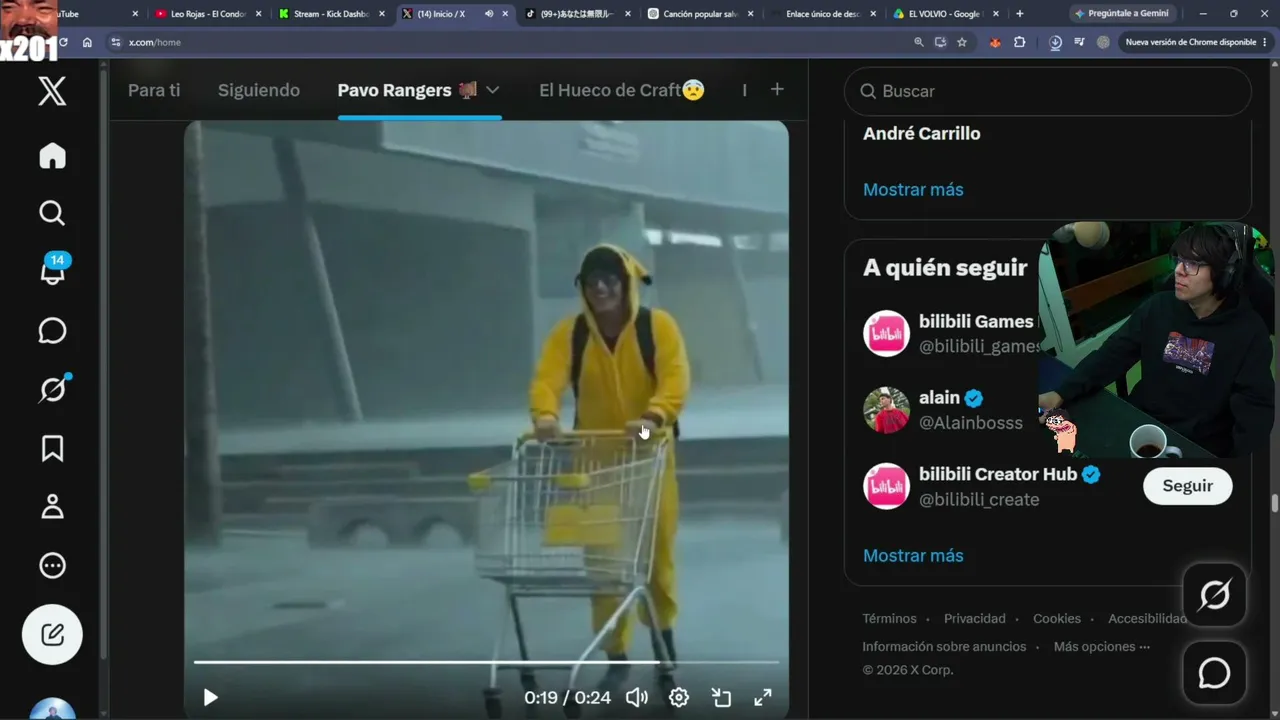Mute audio on the X browser tab
Screen dimensions: 1280x720
pos(489,14)
